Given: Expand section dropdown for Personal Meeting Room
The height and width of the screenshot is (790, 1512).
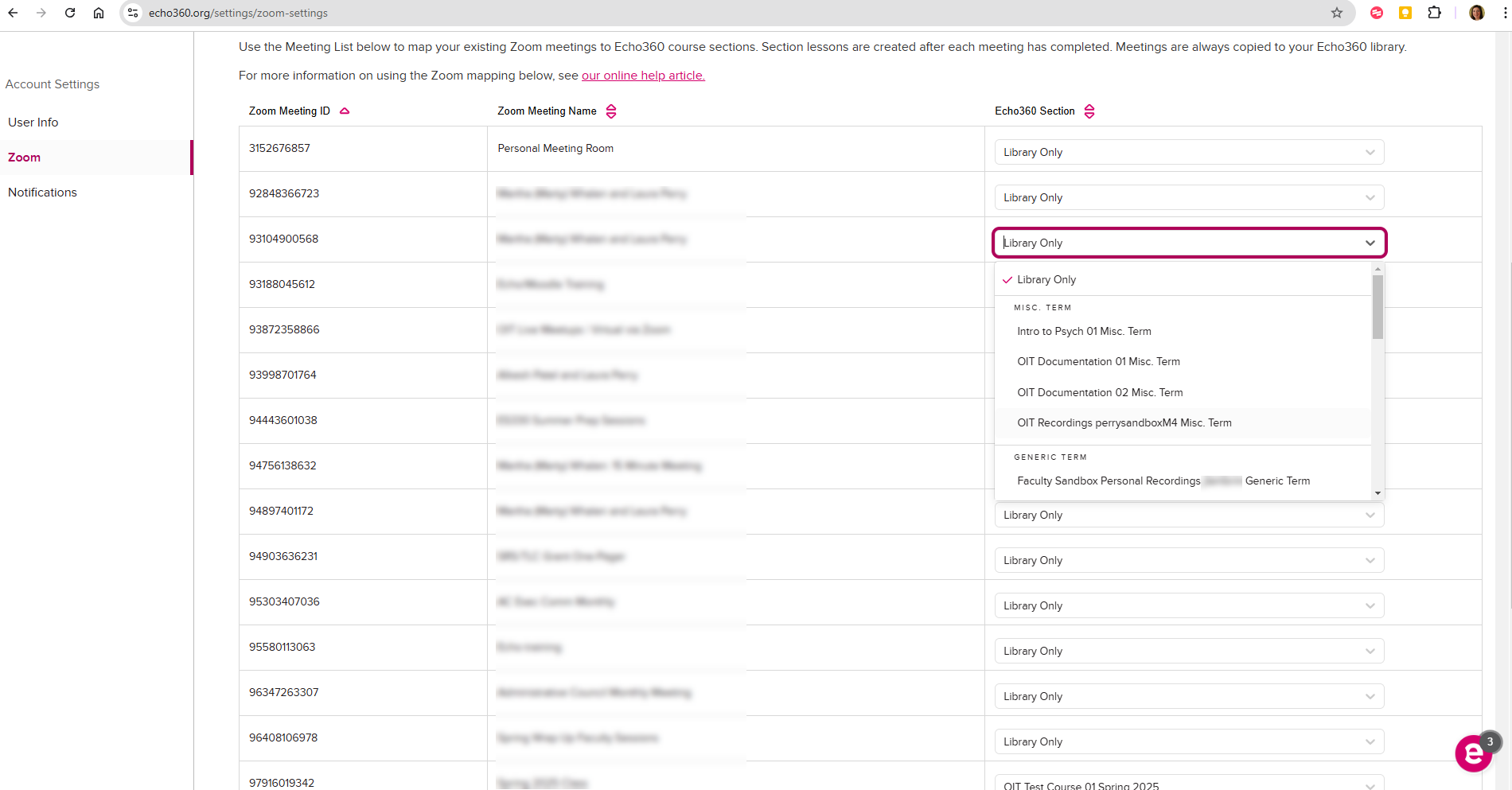Looking at the screenshot, I should [x=1189, y=152].
